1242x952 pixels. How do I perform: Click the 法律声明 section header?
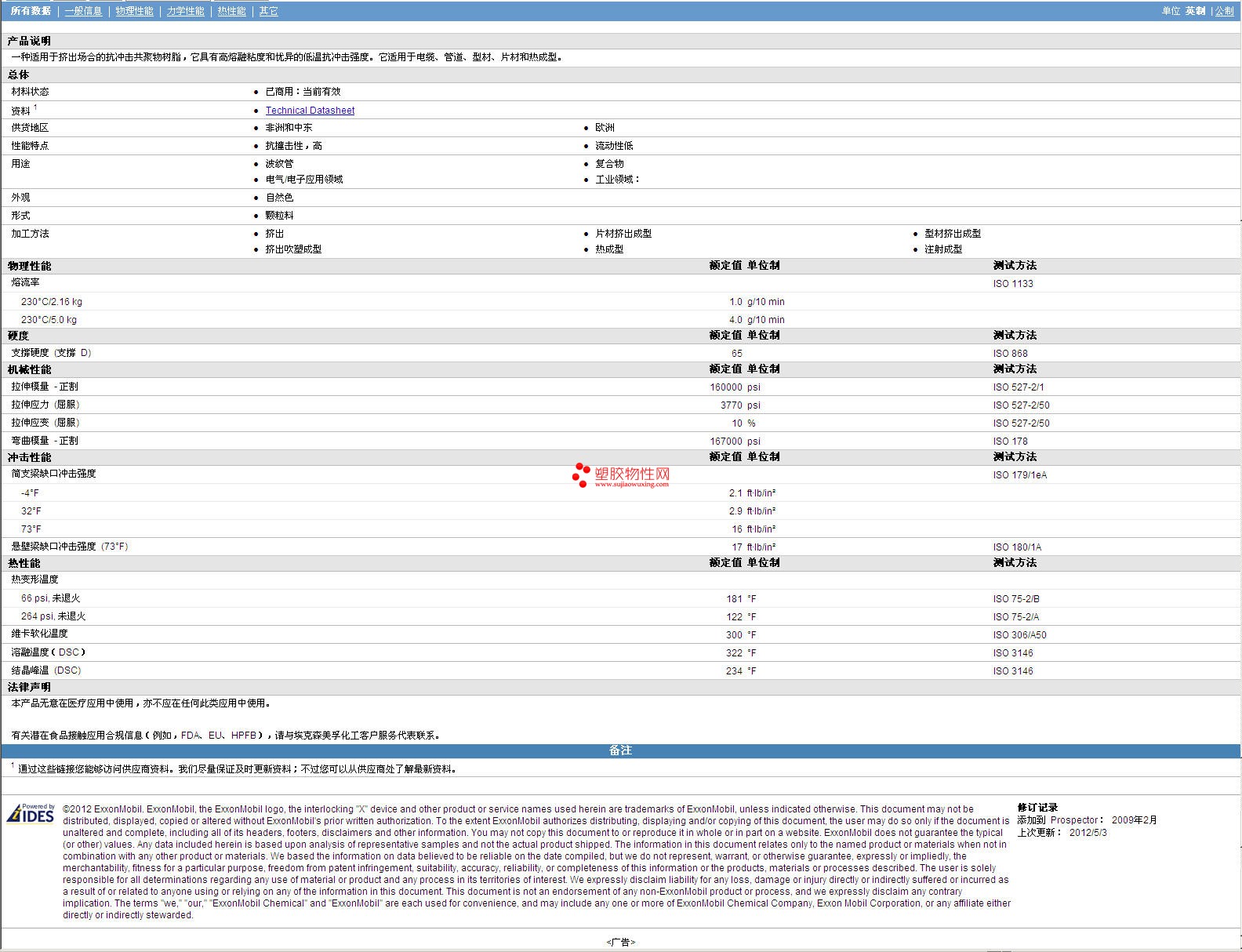tap(29, 687)
